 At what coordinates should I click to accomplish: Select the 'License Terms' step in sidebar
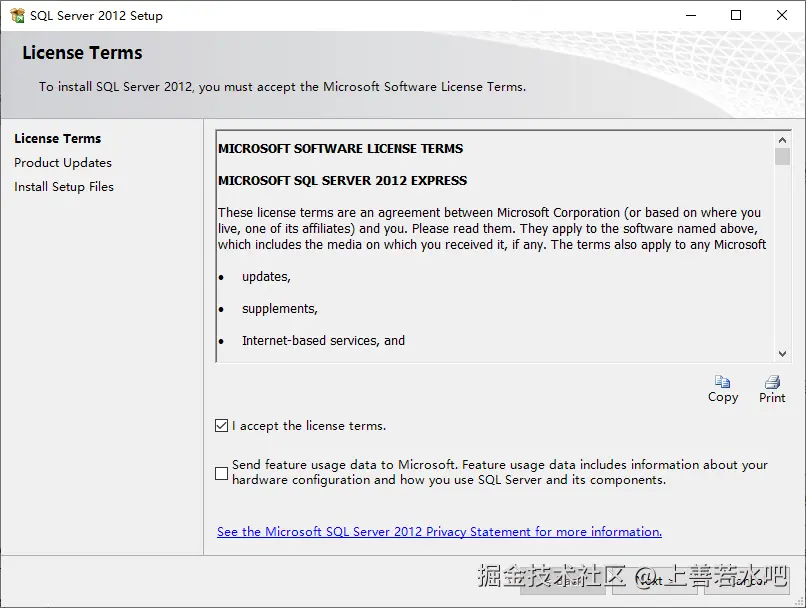[58, 138]
